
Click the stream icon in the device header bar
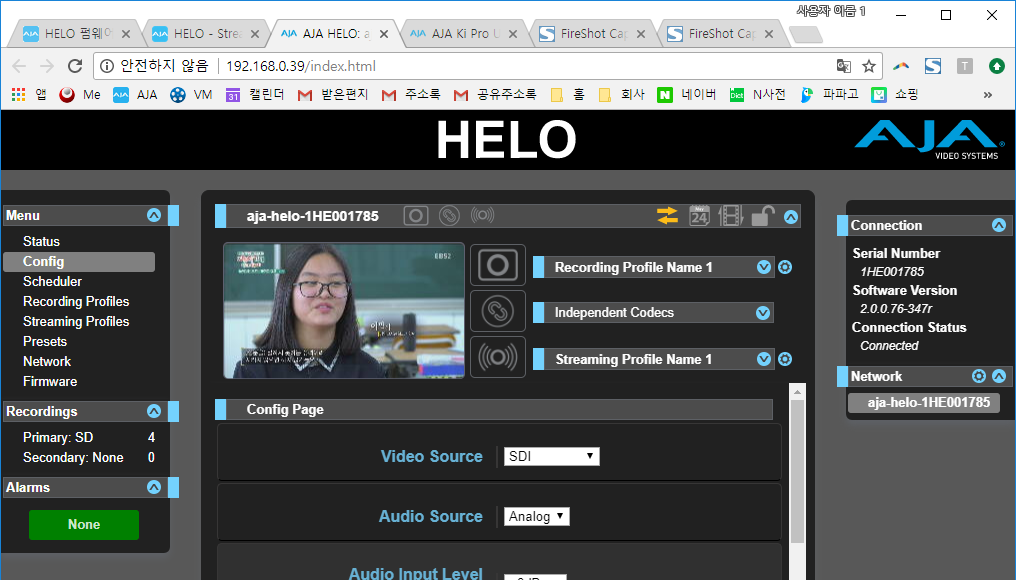pyautogui.click(x=482, y=215)
